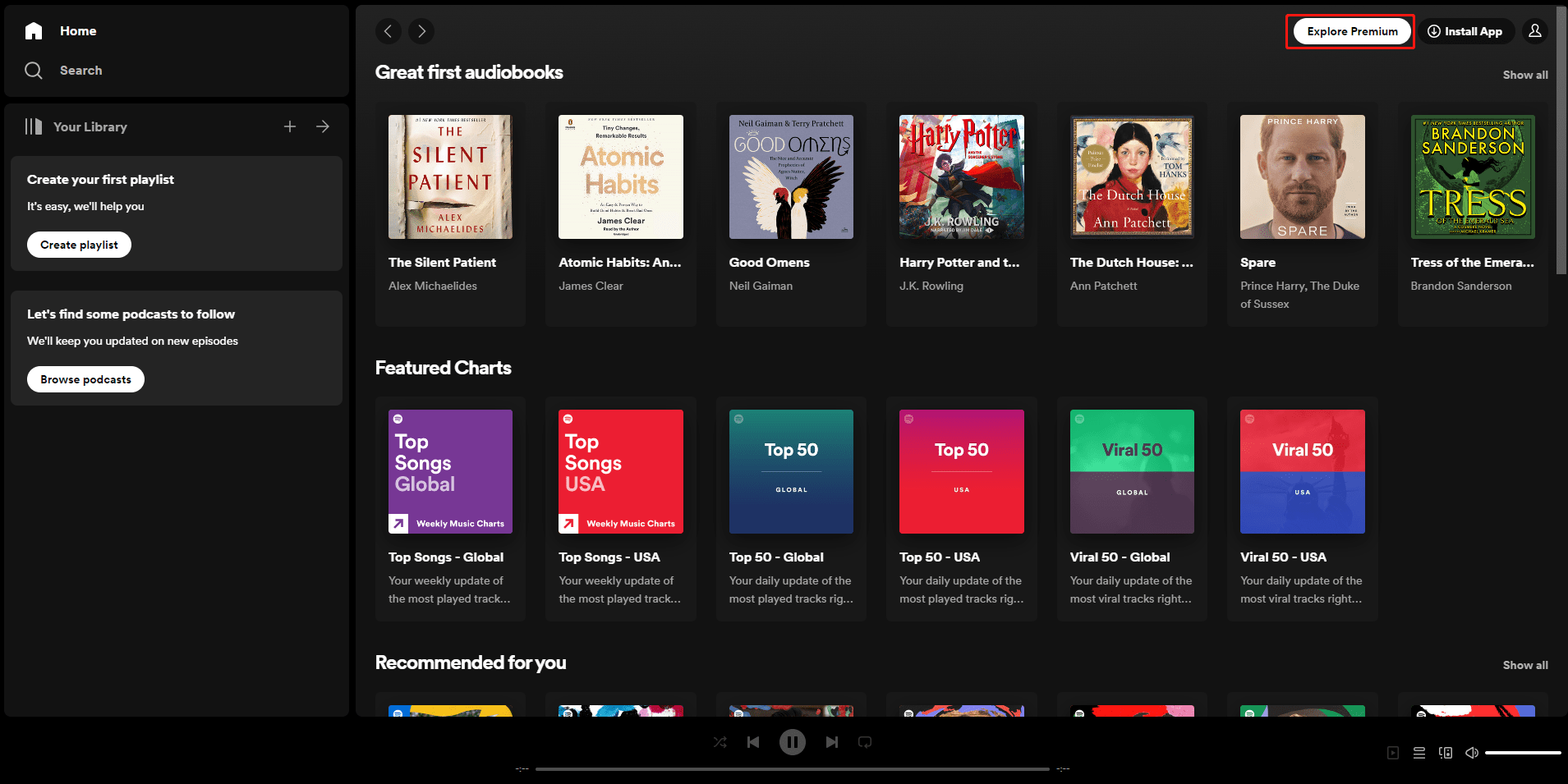Open Atomic Habits cover

tap(621, 177)
